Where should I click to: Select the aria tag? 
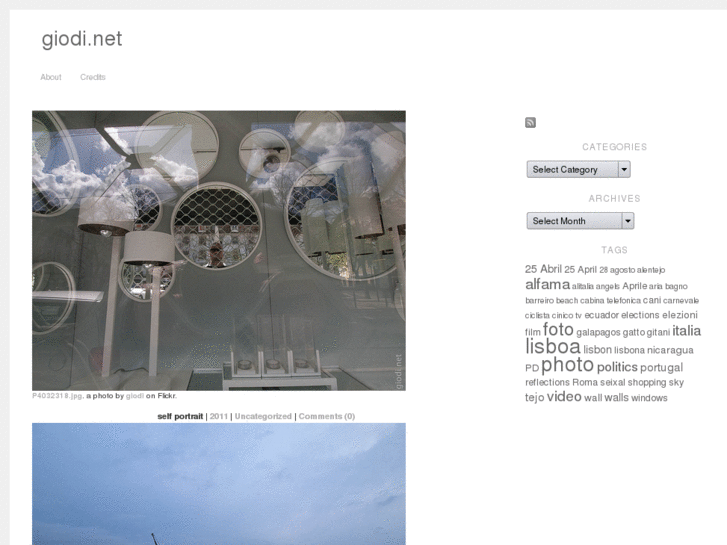[x=656, y=287]
